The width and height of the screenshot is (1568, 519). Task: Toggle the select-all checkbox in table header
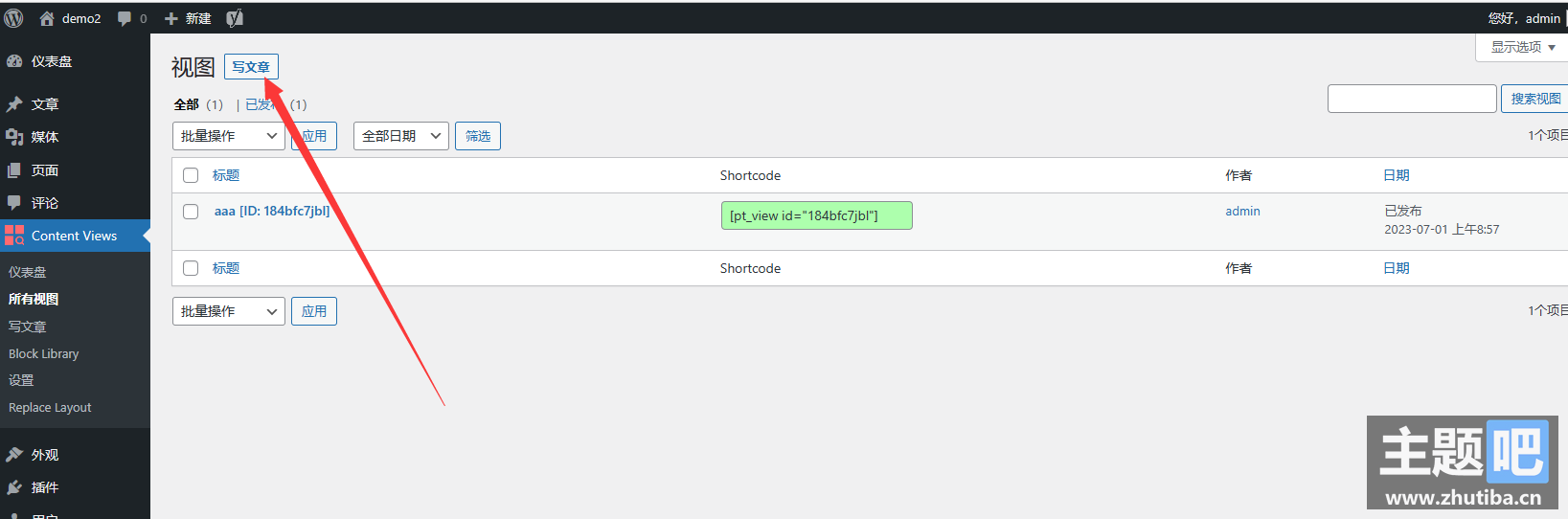point(191,175)
